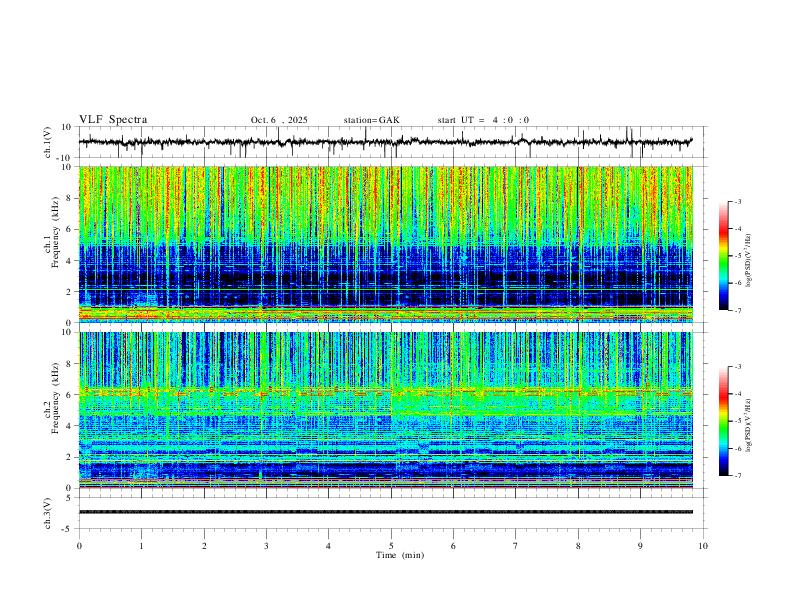Click the "-5" tick on ch.3 axis
Image resolution: width=792 pixels, height=612 pixels.
tap(67, 529)
